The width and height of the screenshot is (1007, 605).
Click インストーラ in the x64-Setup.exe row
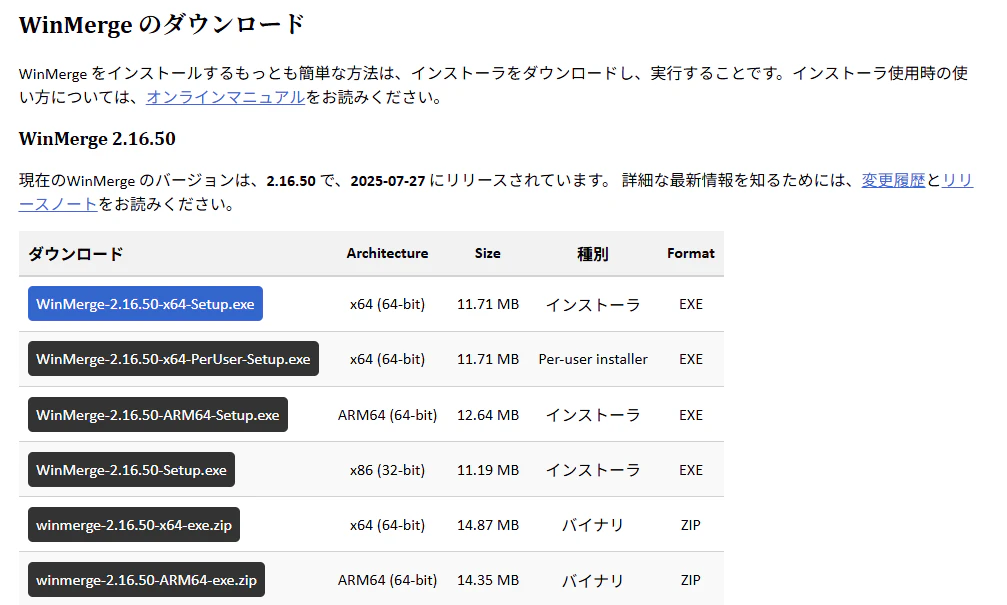(593, 304)
